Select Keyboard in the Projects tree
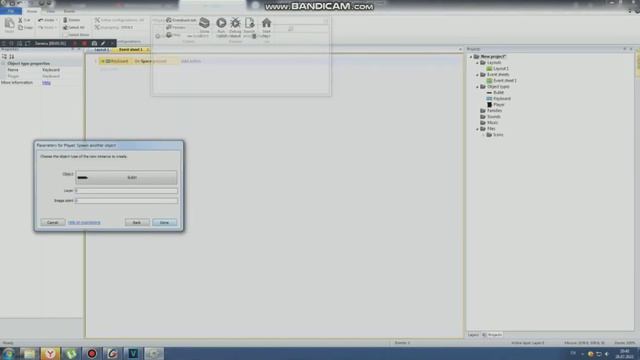640x360 pixels. pos(502,99)
